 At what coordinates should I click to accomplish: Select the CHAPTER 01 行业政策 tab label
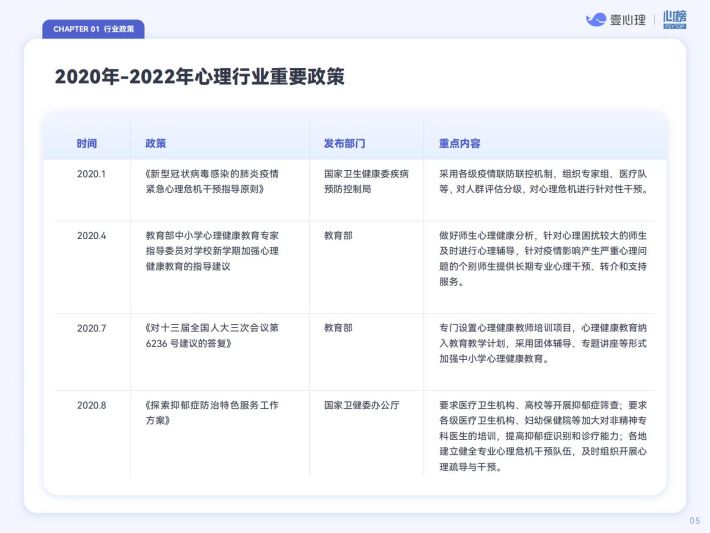[x=93, y=29]
